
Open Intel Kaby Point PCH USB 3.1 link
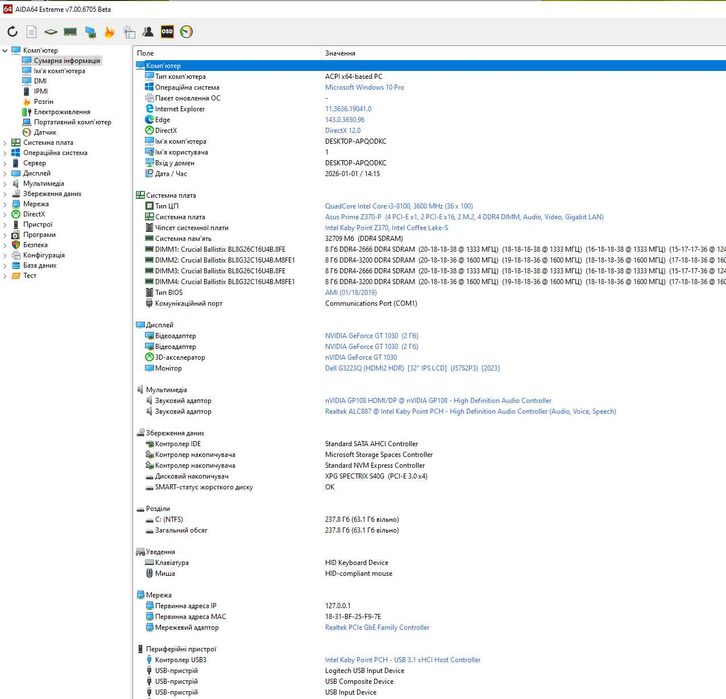tap(403, 660)
